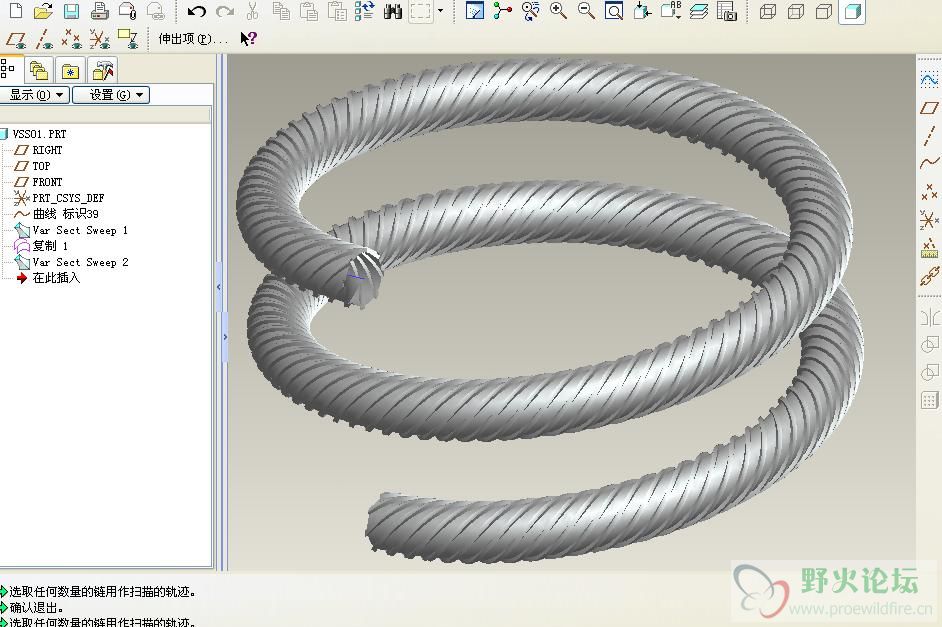The width and height of the screenshot is (942, 627).
Task: Refit the model to the screen
Action: tap(614, 11)
